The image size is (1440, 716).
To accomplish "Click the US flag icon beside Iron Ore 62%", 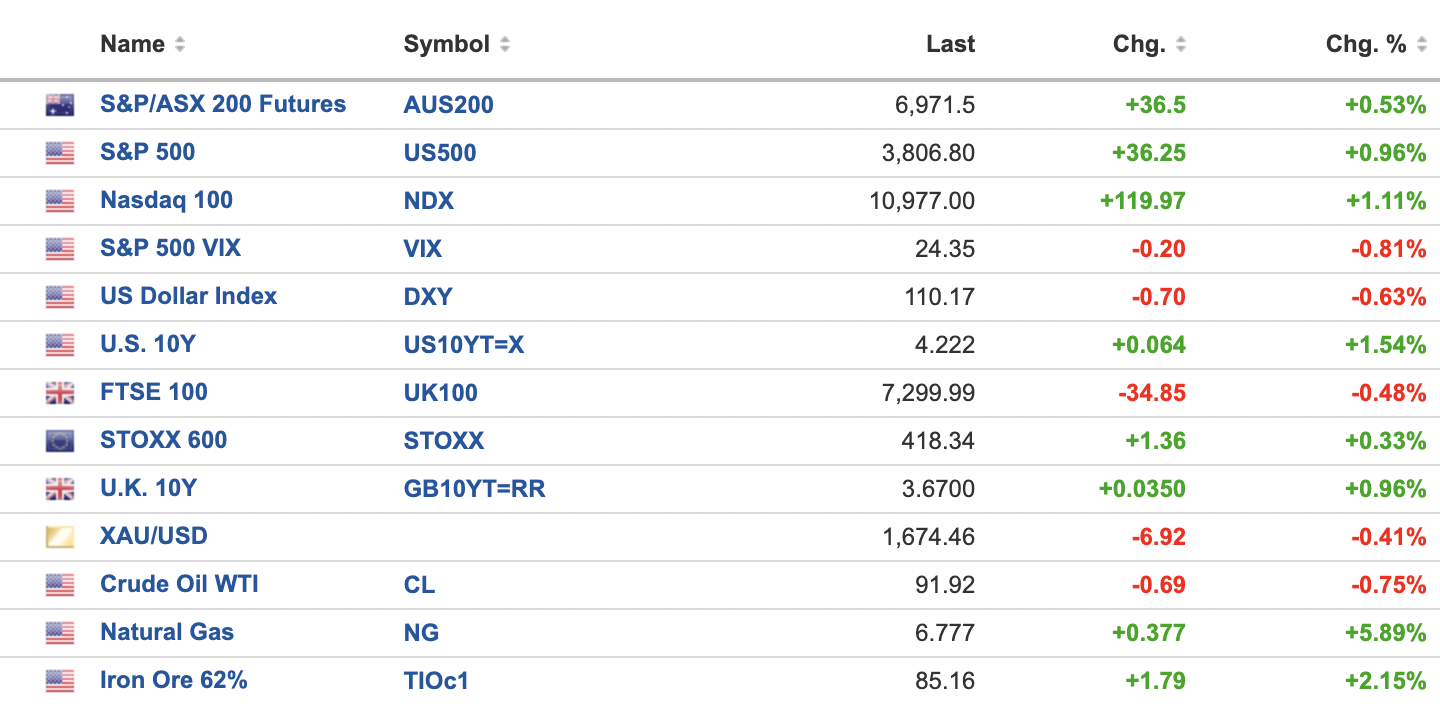I will coord(60,681).
